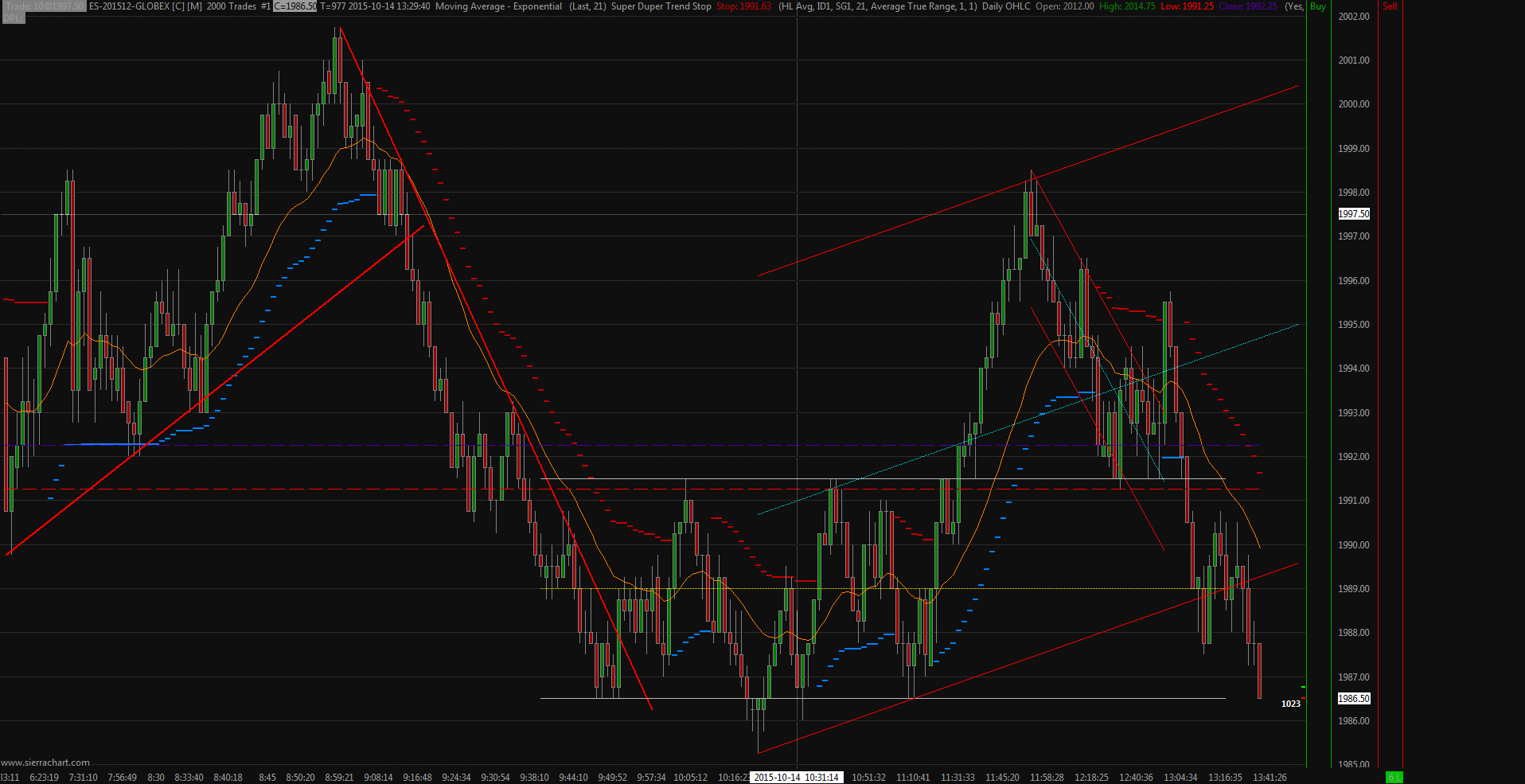The image size is (1525, 784).
Task: Click the 2000 Trades bar period label
Action: point(232,6)
